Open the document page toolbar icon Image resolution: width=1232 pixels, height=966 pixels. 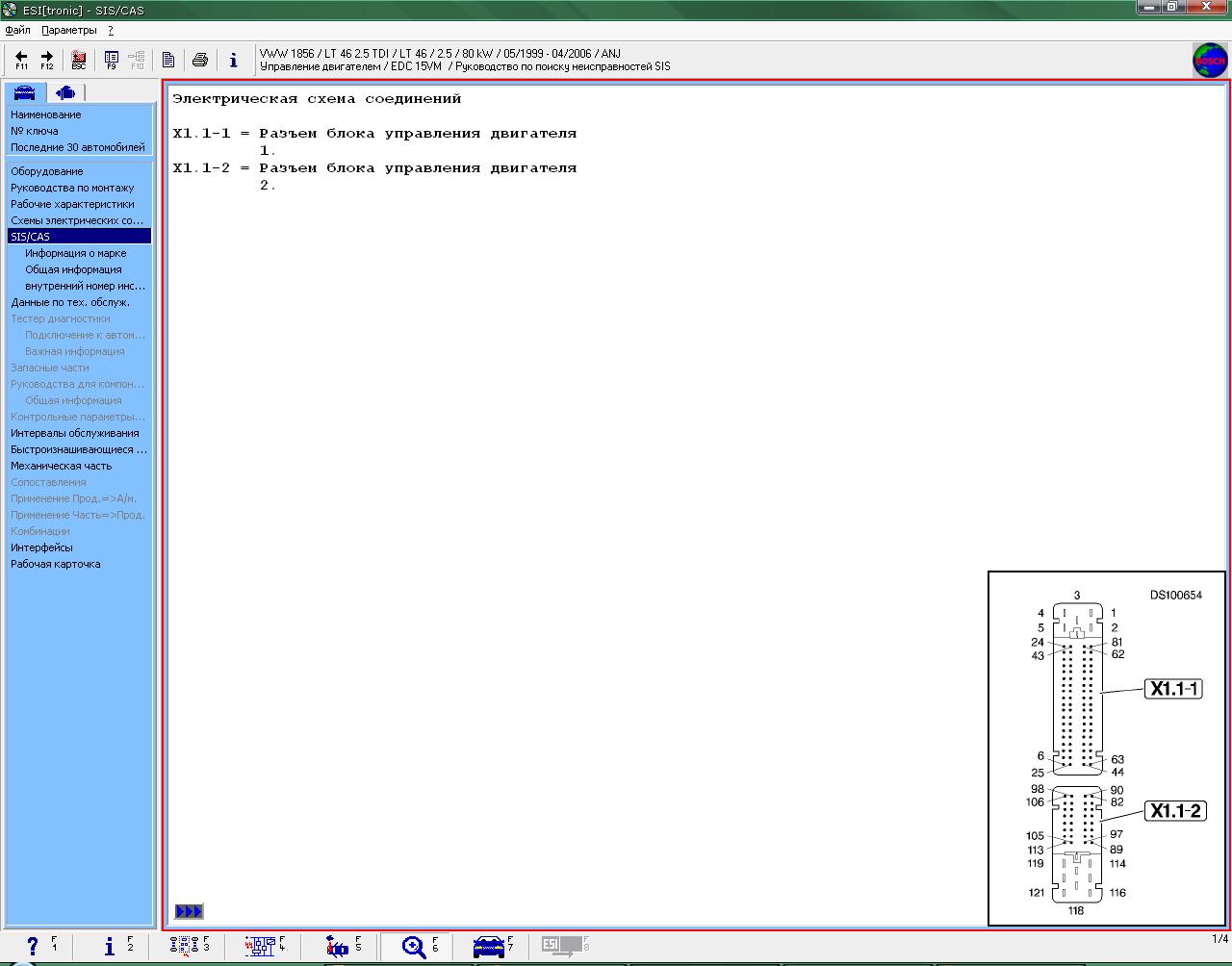pos(168,60)
